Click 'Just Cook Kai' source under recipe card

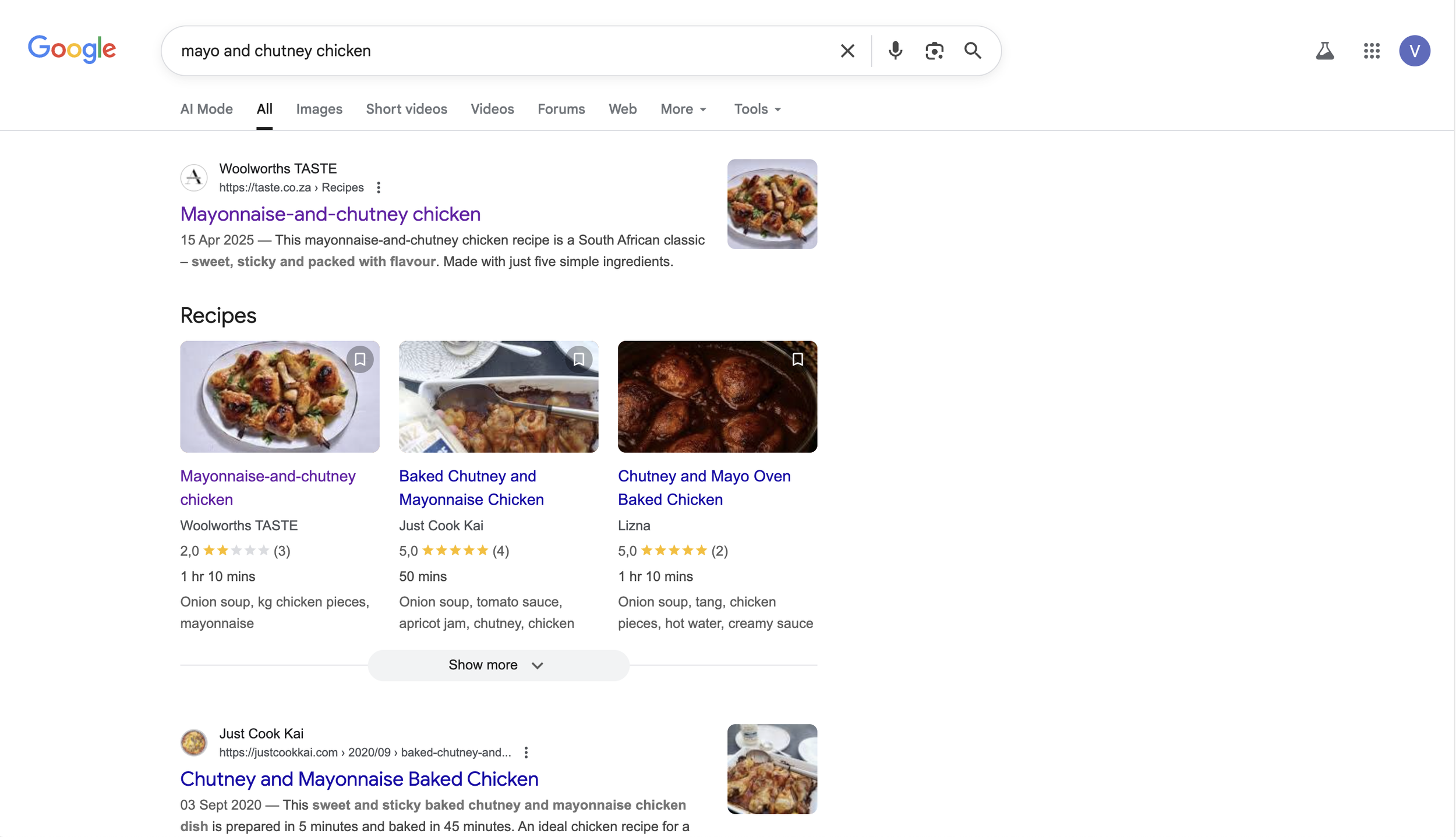click(441, 526)
